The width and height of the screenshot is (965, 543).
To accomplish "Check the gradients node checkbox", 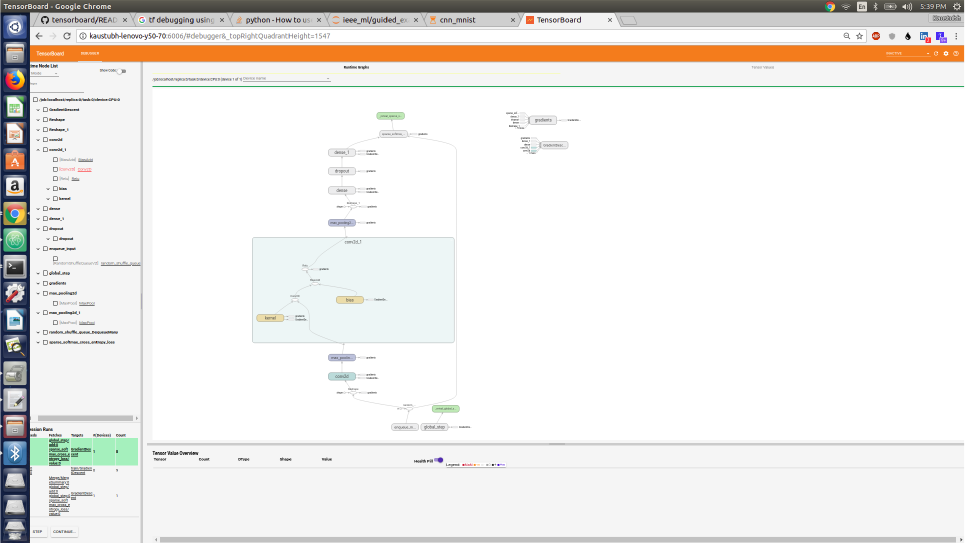I will point(45,283).
